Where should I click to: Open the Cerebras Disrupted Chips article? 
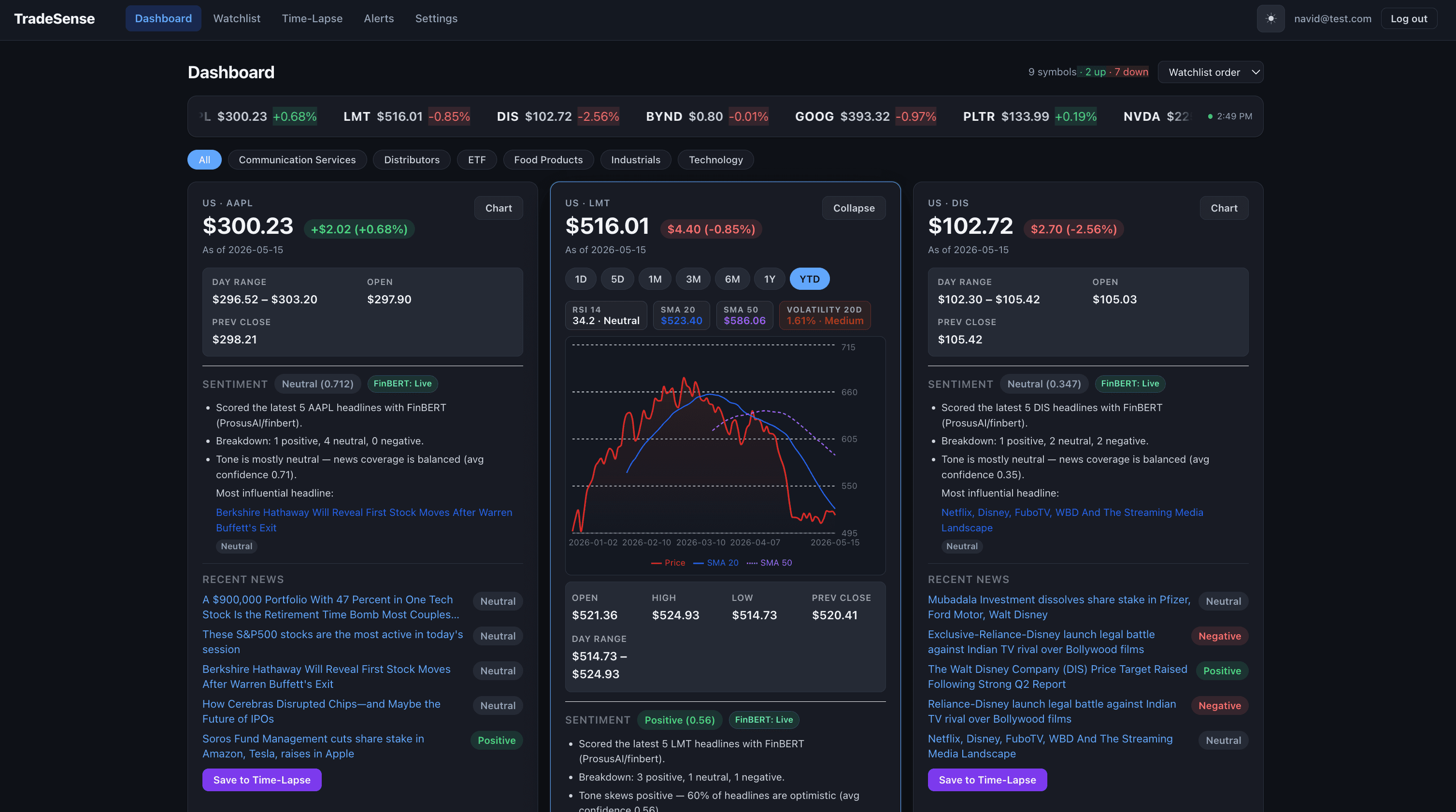321,712
